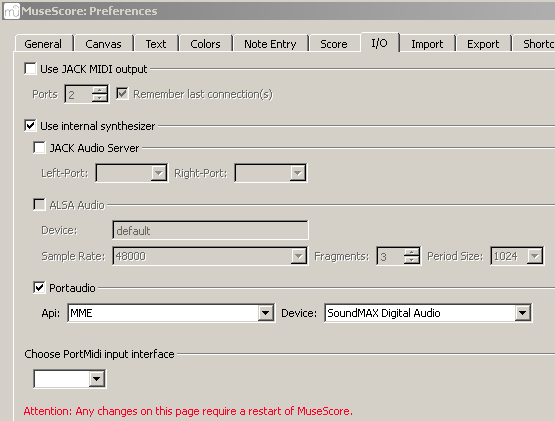Go to the Text tab
The width and height of the screenshot is (555, 421).
[x=156, y=44]
